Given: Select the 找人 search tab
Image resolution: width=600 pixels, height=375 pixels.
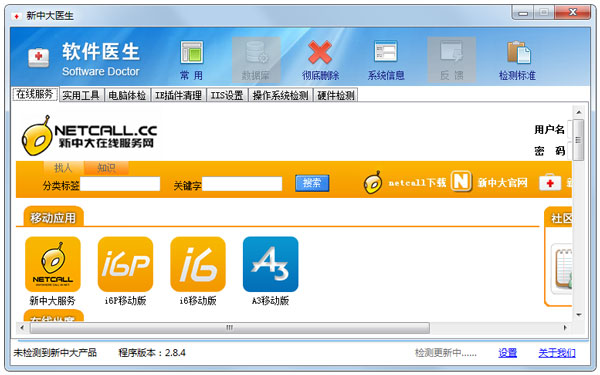Looking at the screenshot, I should click(63, 168).
